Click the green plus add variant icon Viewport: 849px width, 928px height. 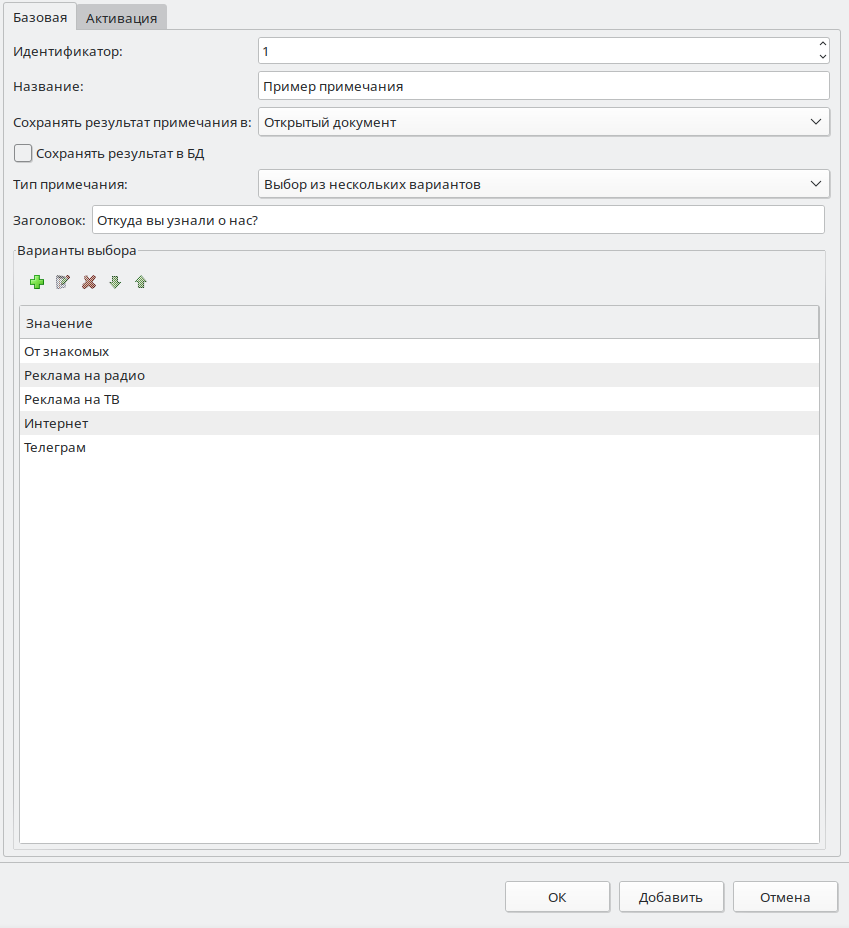[37, 283]
